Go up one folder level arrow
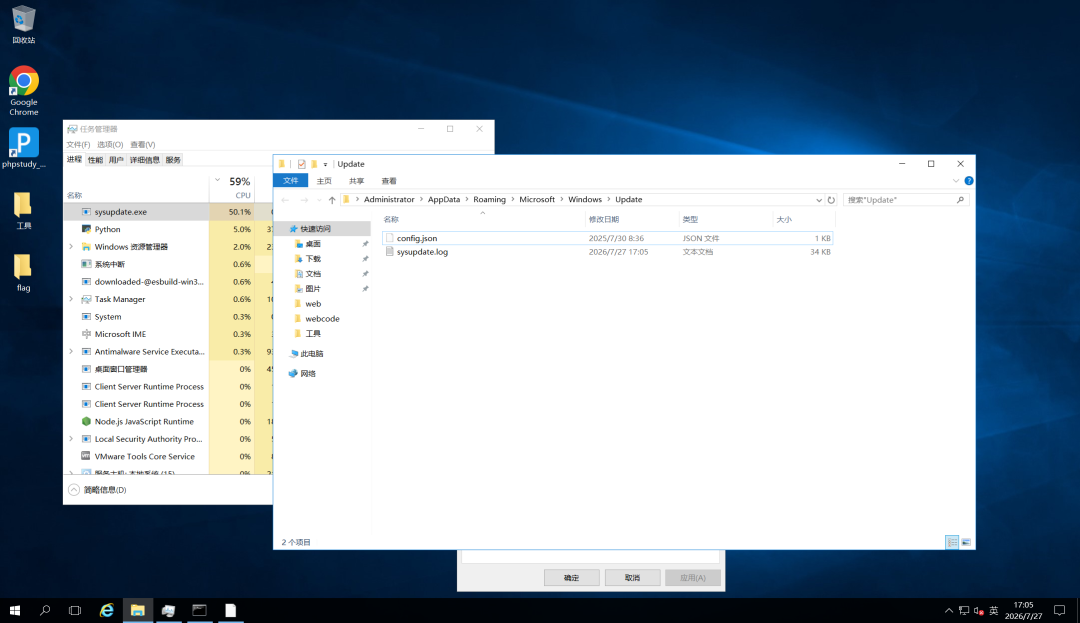The width and height of the screenshot is (1080, 623). (332, 200)
